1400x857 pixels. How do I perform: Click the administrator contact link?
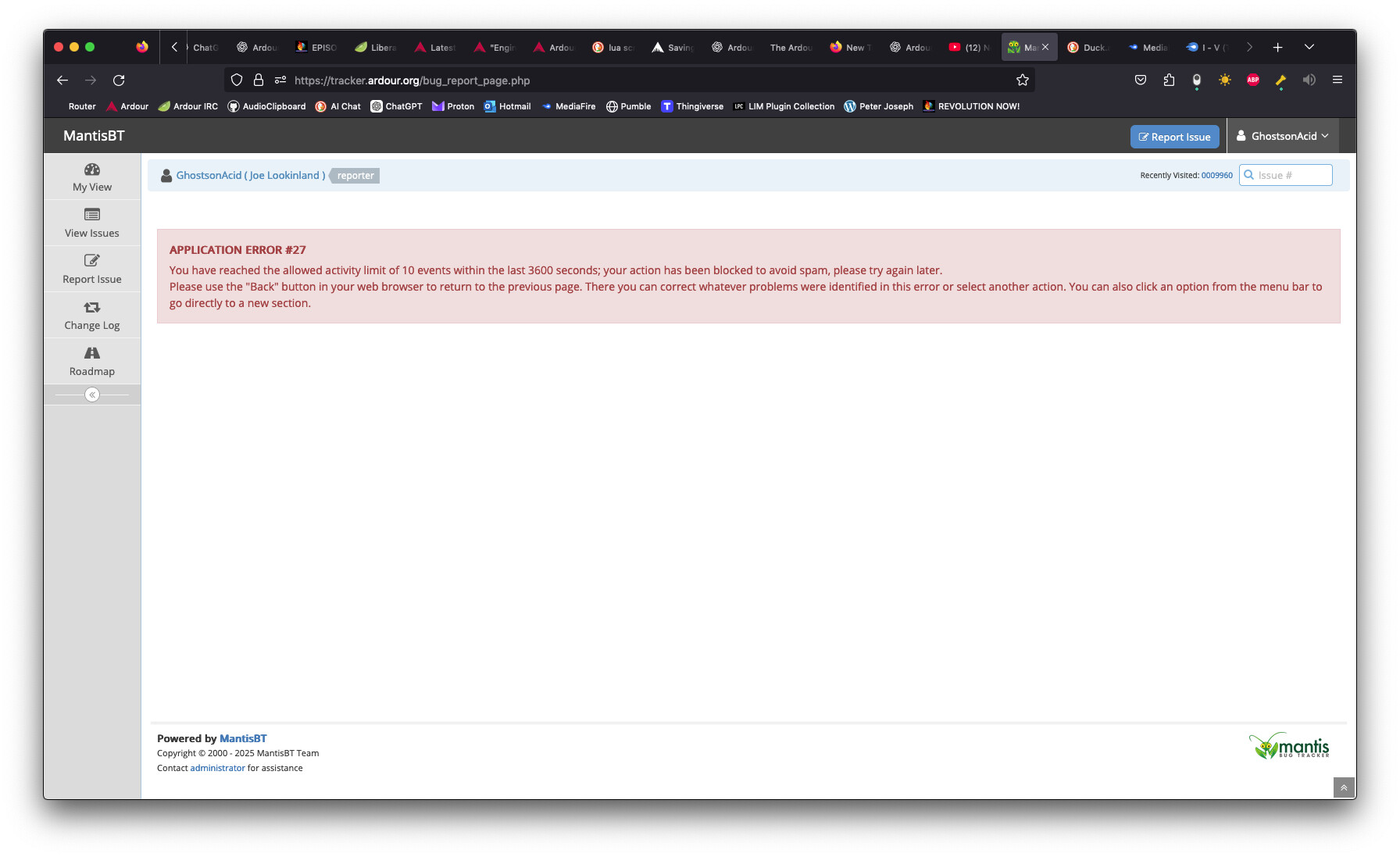coord(217,768)
